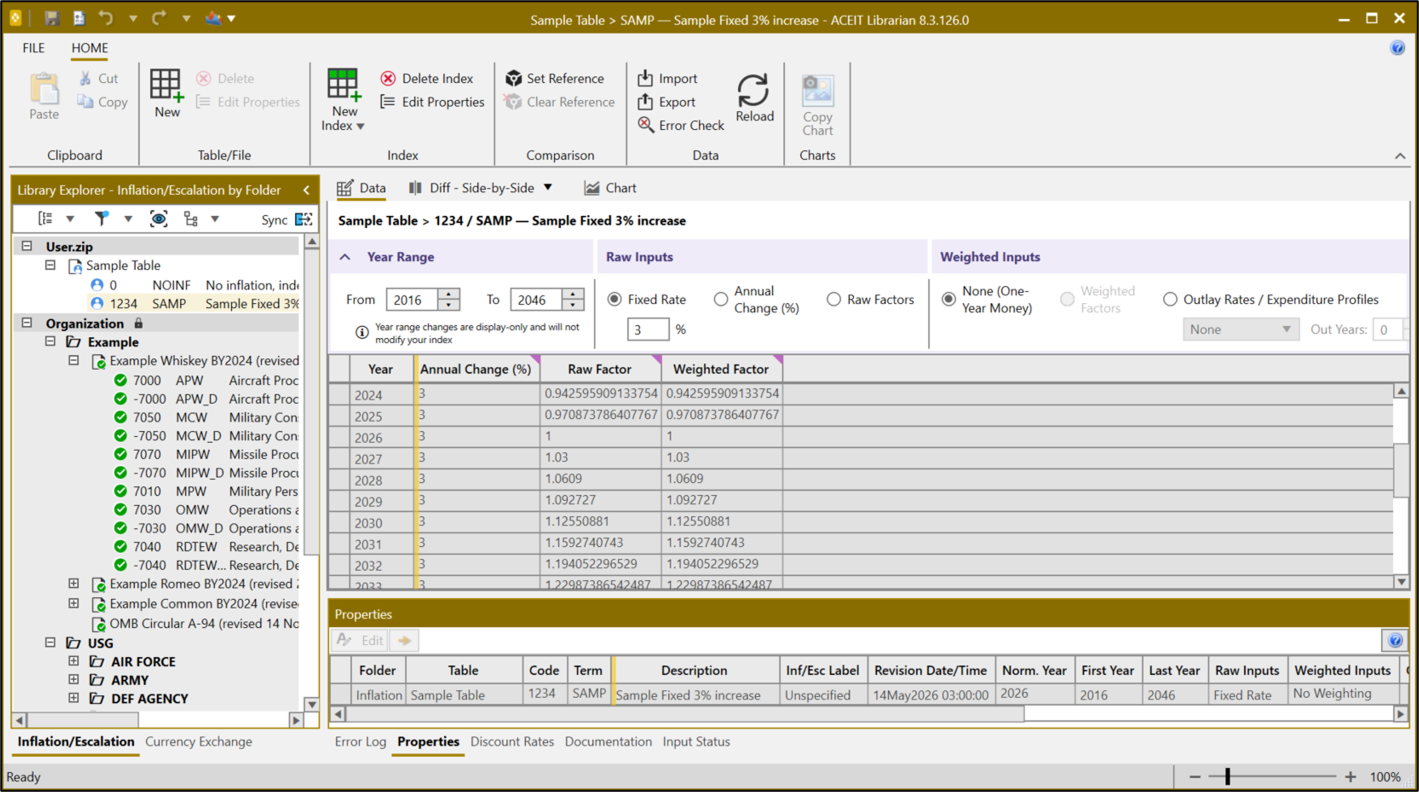
Task: Select the 7000 APW tree item
Action: pos(205,380)
